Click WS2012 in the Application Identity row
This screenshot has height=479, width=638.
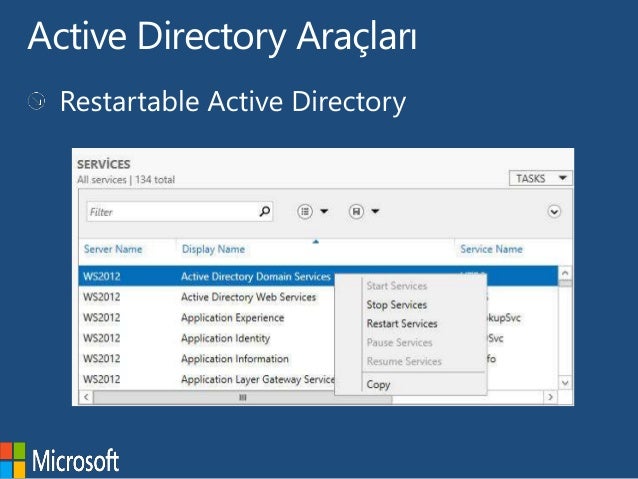coord(102,338)
